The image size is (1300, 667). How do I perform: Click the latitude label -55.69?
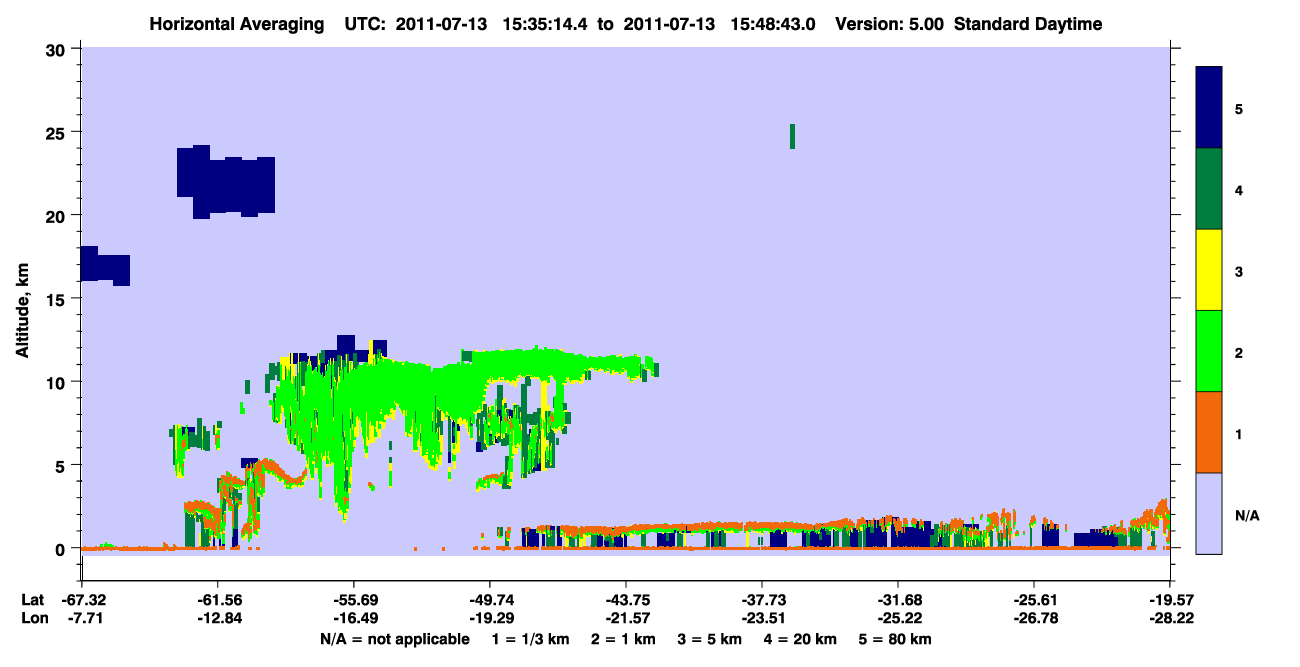pos(353,599)
